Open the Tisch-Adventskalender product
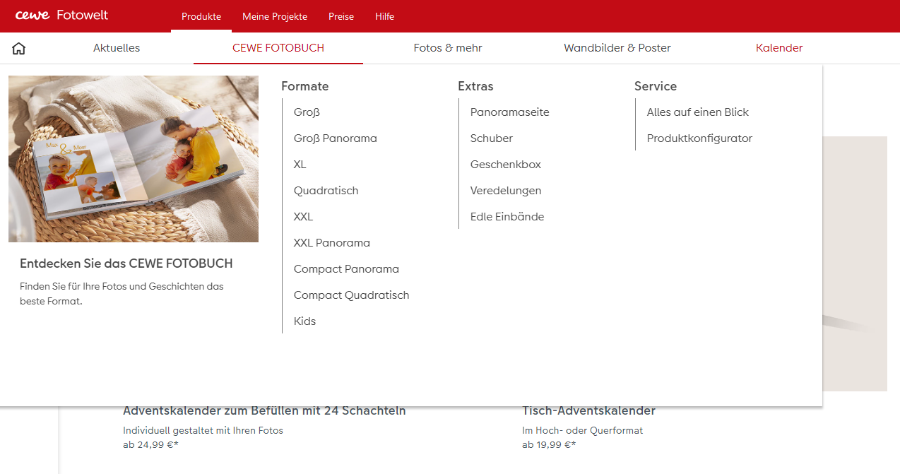This screenshot has height=474, width=900. [588, 411]
